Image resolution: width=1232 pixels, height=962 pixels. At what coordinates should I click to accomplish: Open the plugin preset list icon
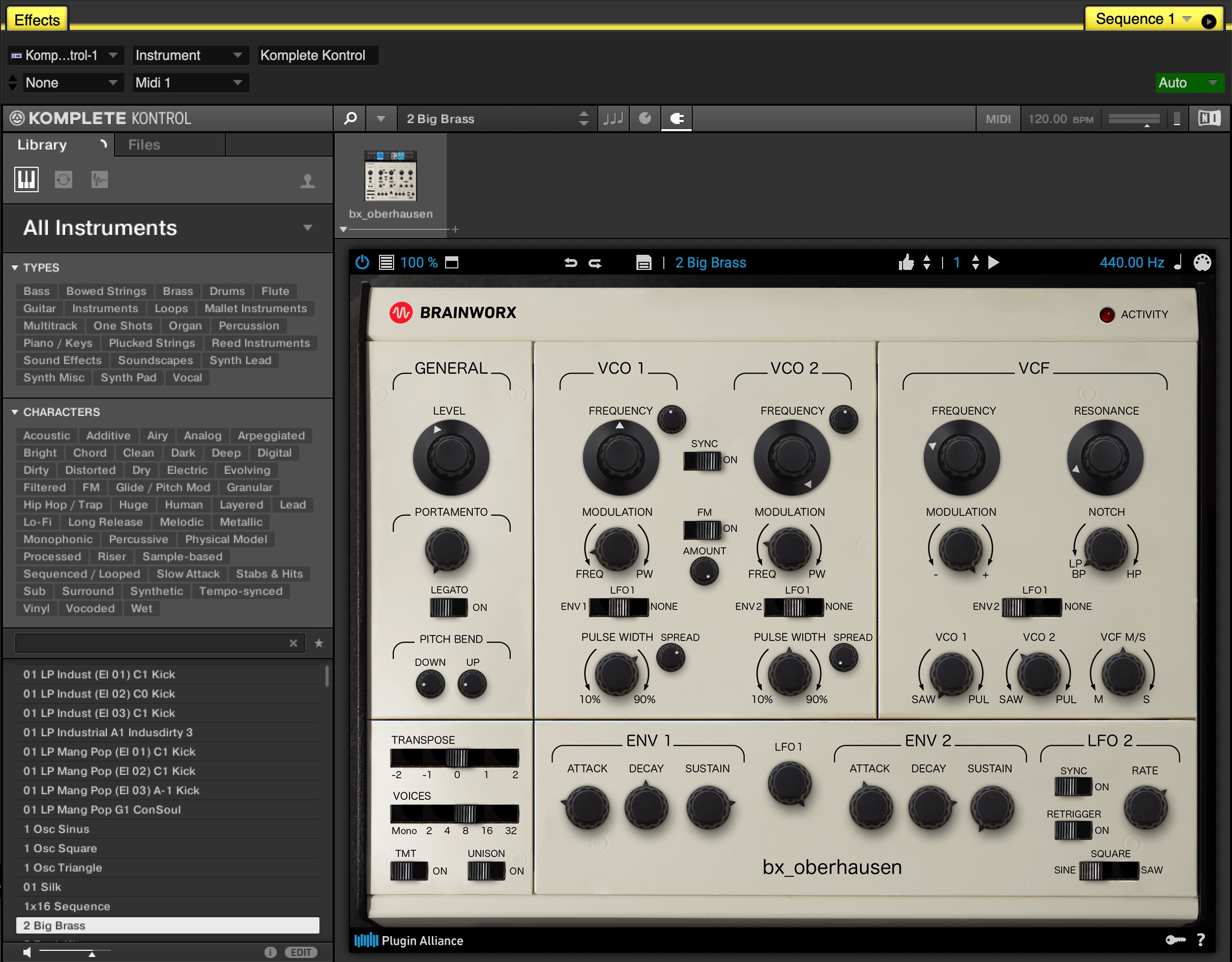(x=387, y=263)
